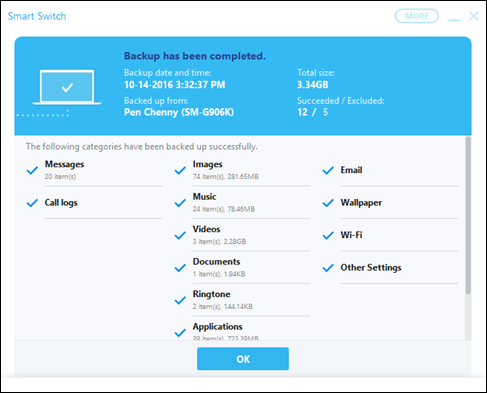Select the Applications category label
The height and width of the screenshot is (393, 487).
coord(217,327)
